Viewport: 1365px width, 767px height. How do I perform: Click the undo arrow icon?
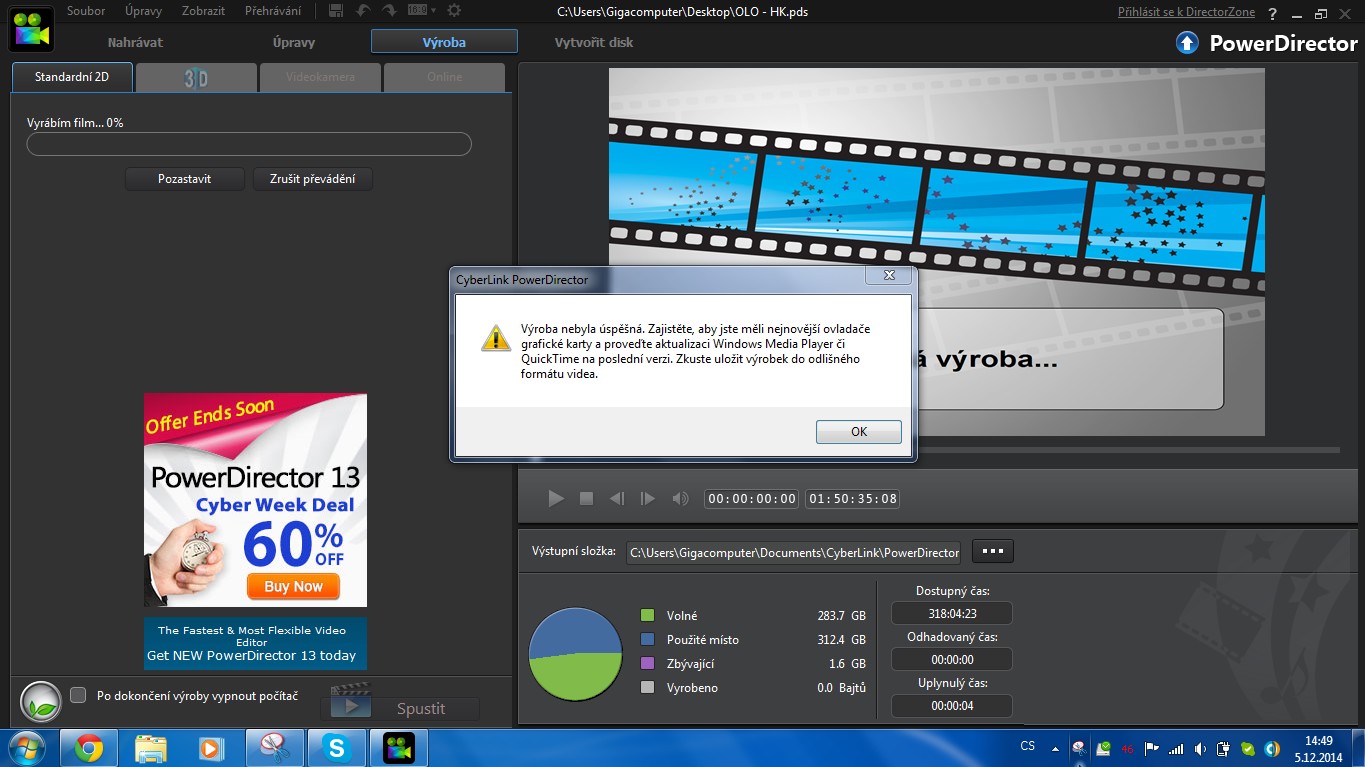(x=363, y=11)
